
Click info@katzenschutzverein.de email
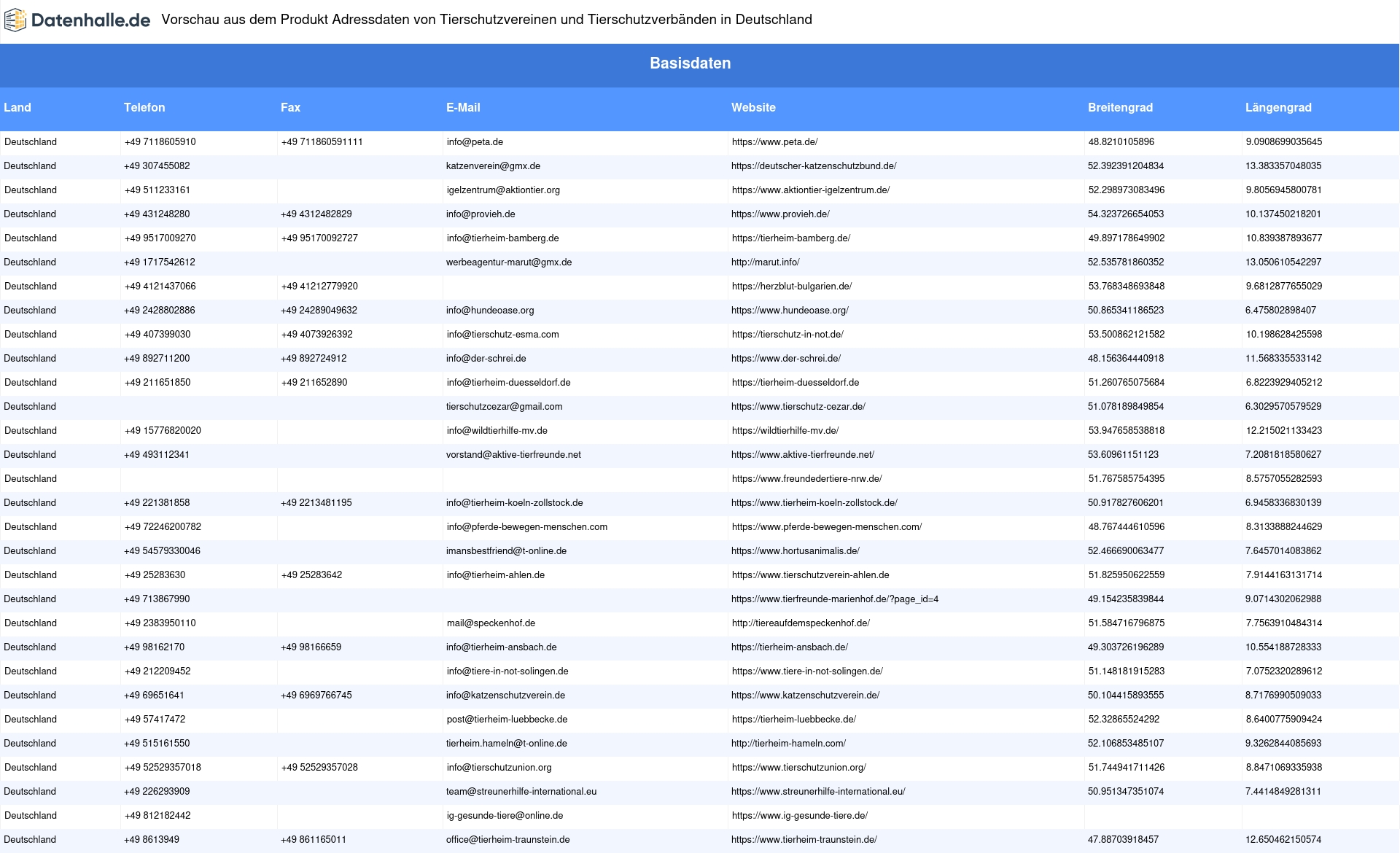(505, 696)
